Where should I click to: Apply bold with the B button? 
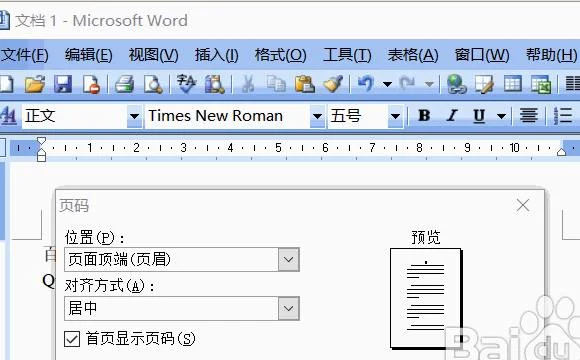pyautogui.click(x=424, y=116)
